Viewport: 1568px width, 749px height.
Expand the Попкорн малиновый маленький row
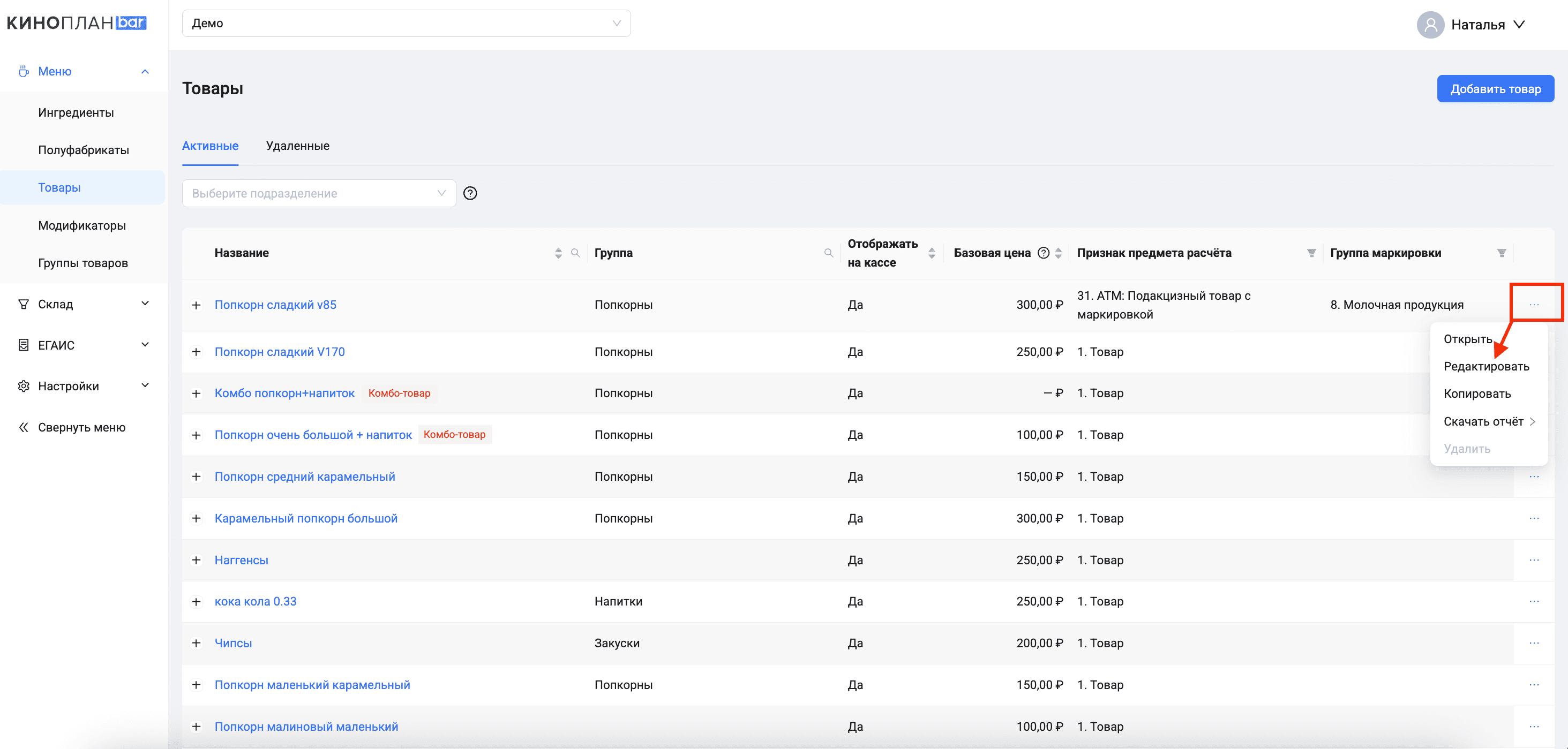pos(196,727)
